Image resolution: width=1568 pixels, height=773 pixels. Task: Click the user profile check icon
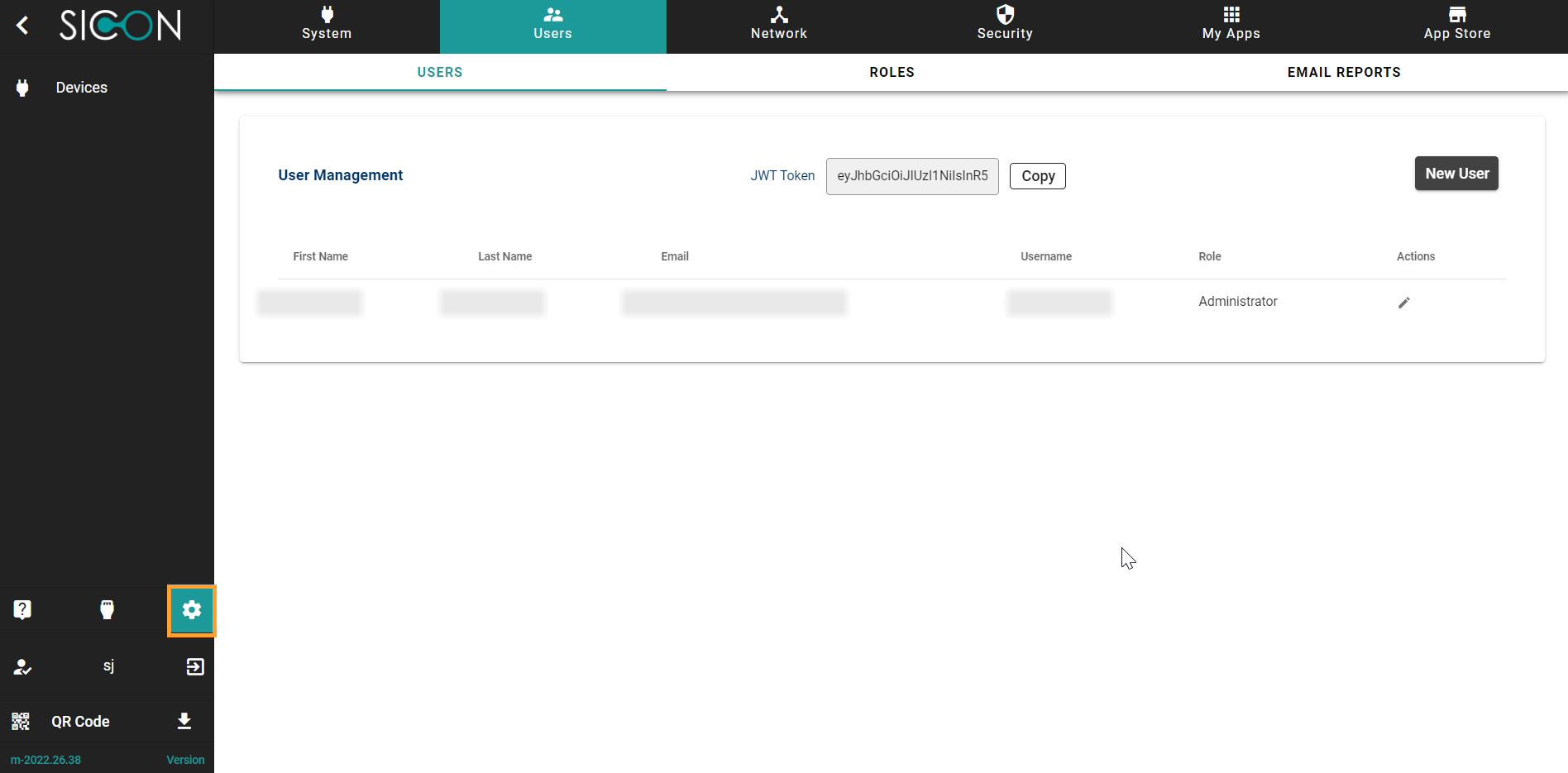22,667
